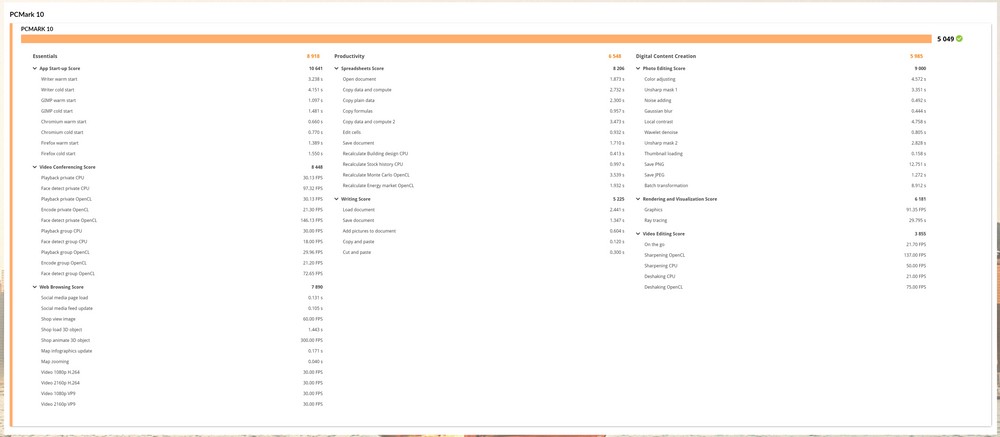Screen dimensions: 1000x437
Task: Click the GIMP warm start row label
Action: coord(59,101)
